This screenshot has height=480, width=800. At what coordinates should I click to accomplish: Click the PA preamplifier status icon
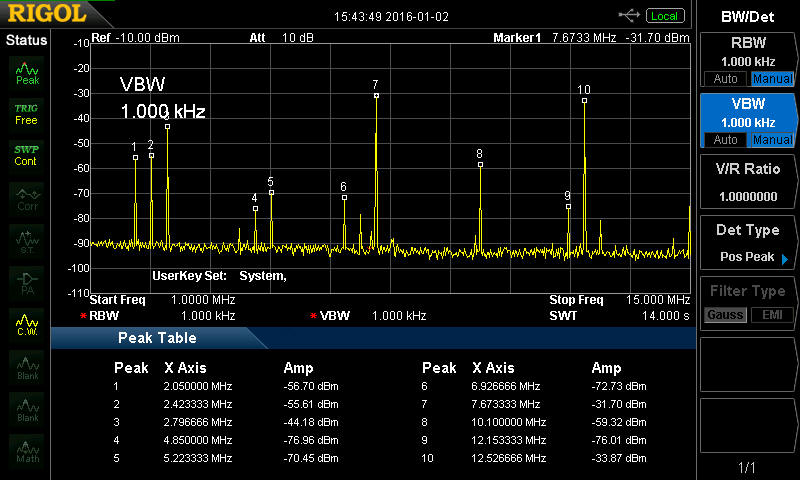coord(27,281)
